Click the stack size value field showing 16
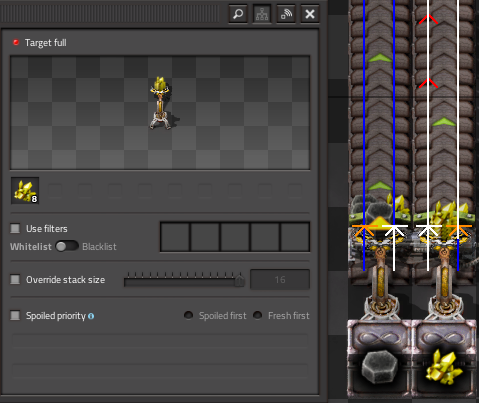This screenshot has height=403, width=479. pos(280,279)
